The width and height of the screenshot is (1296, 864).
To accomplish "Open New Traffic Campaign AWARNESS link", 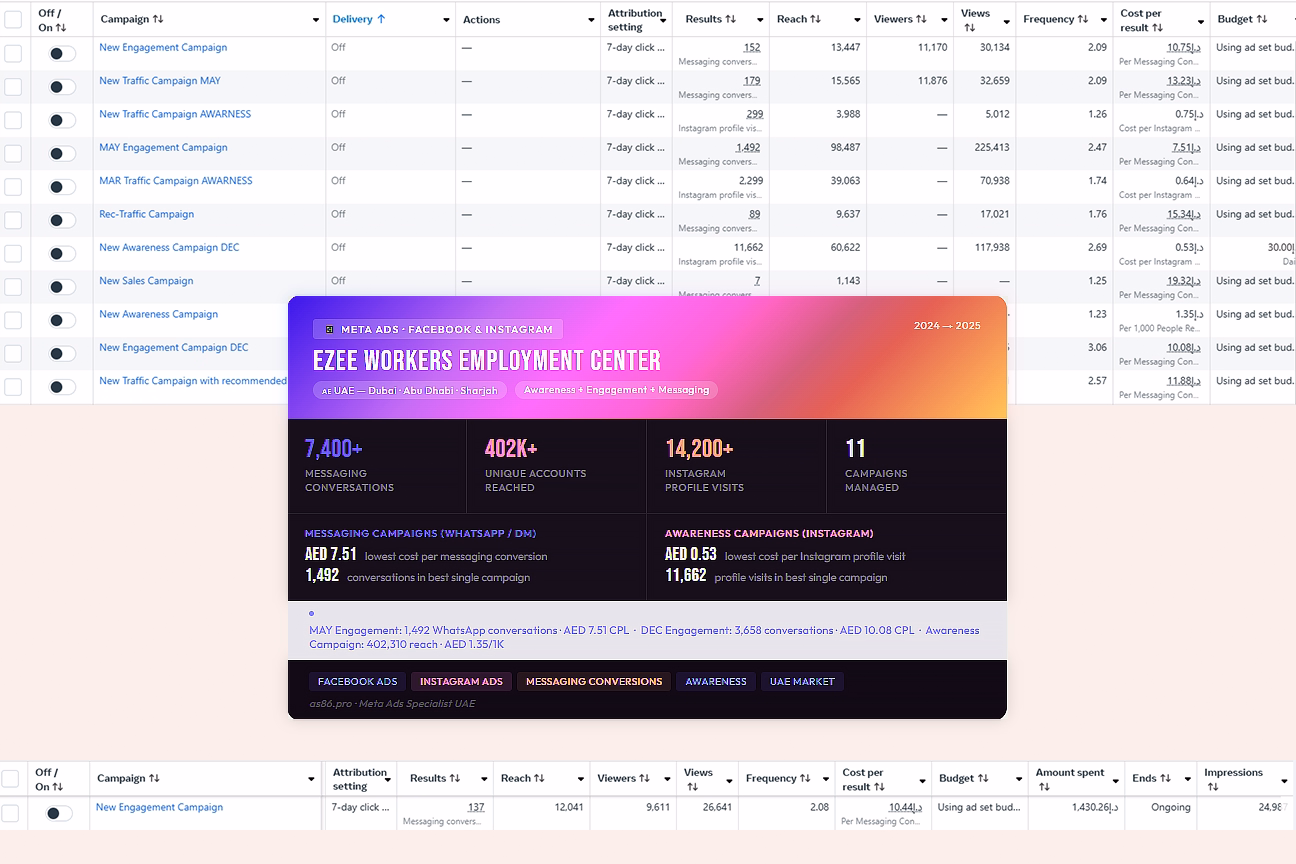I will 175,114.
